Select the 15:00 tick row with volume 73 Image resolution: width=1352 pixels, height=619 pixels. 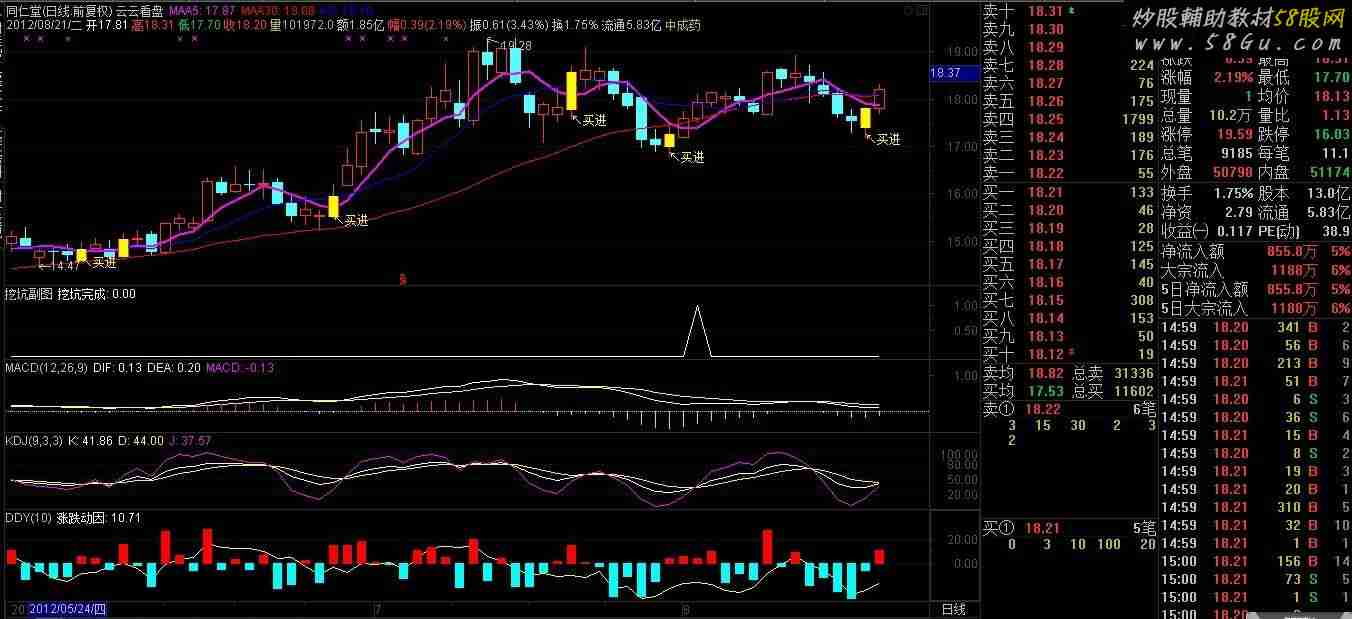click(1256, 579)
